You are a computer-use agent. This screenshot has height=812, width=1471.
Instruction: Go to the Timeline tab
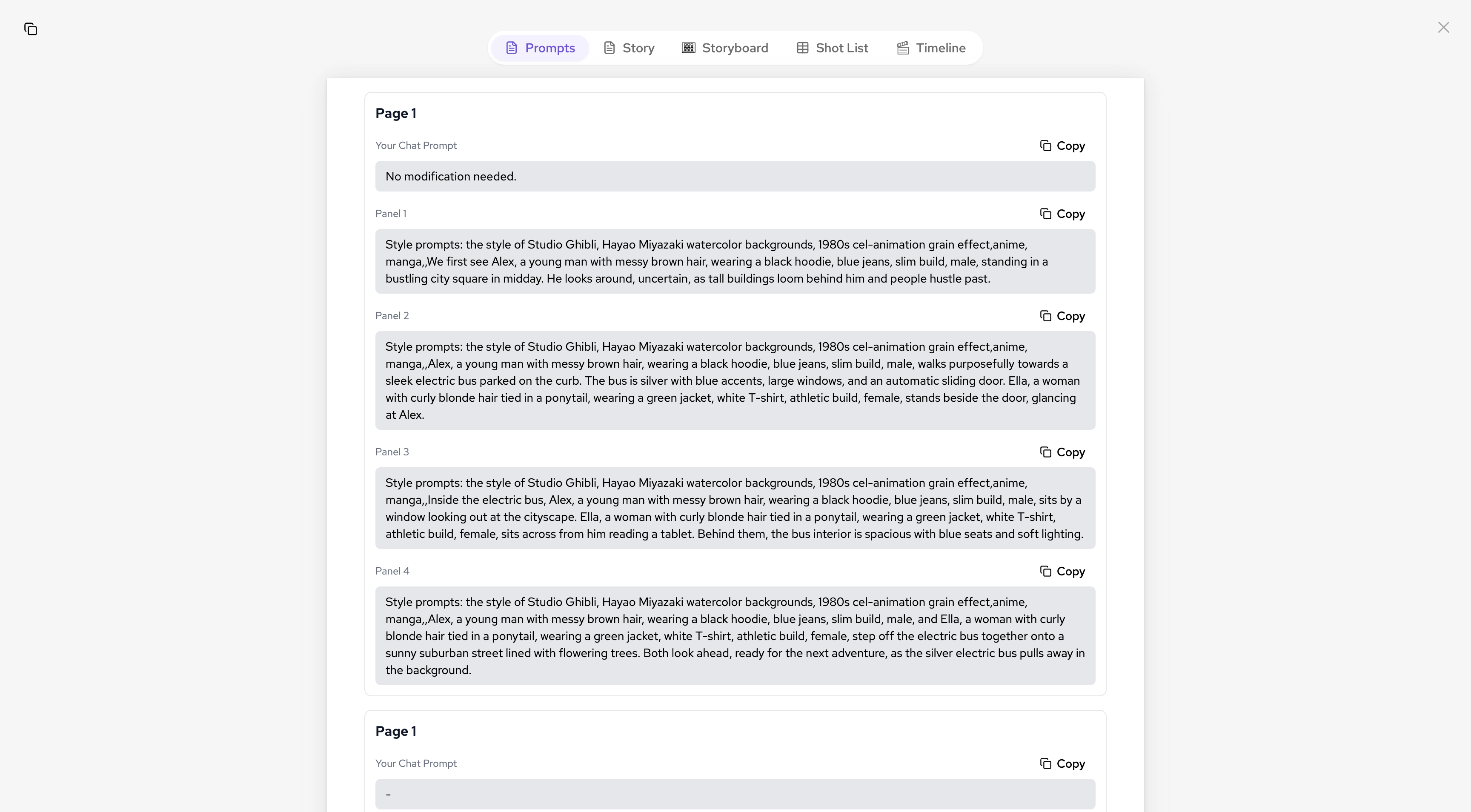[931, 48]
